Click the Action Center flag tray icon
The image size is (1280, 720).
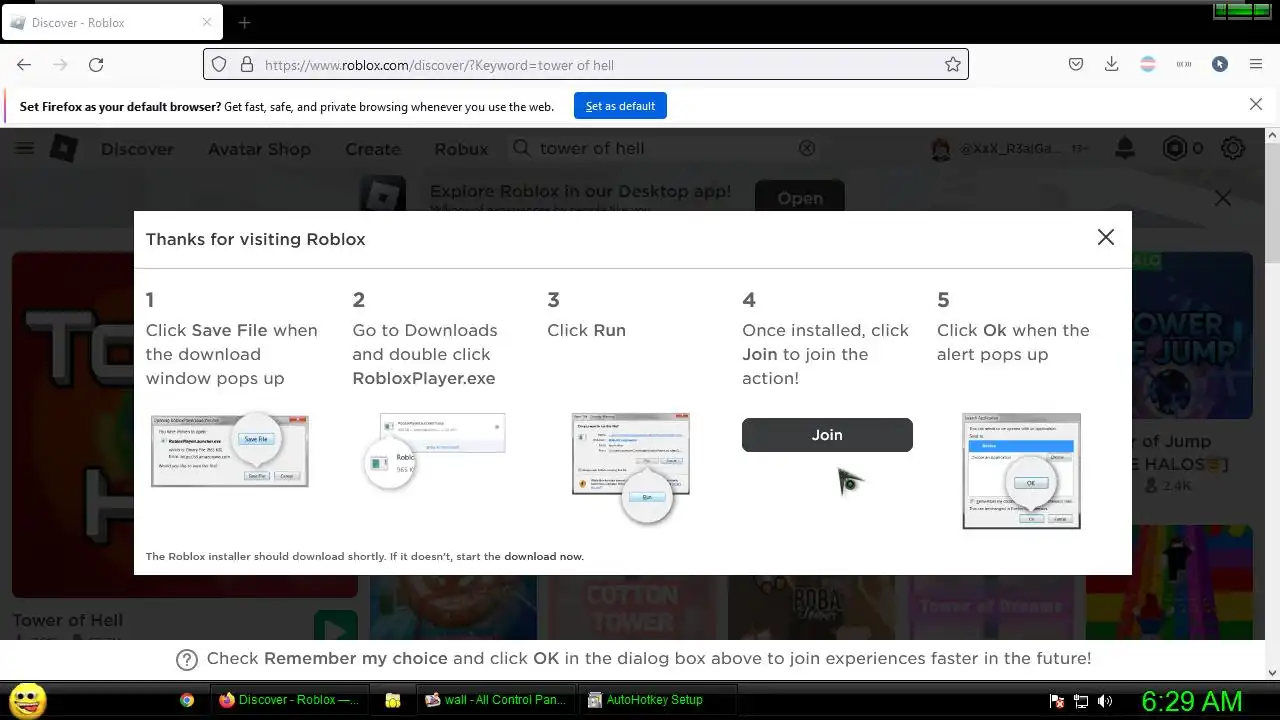click(1056, 701)
